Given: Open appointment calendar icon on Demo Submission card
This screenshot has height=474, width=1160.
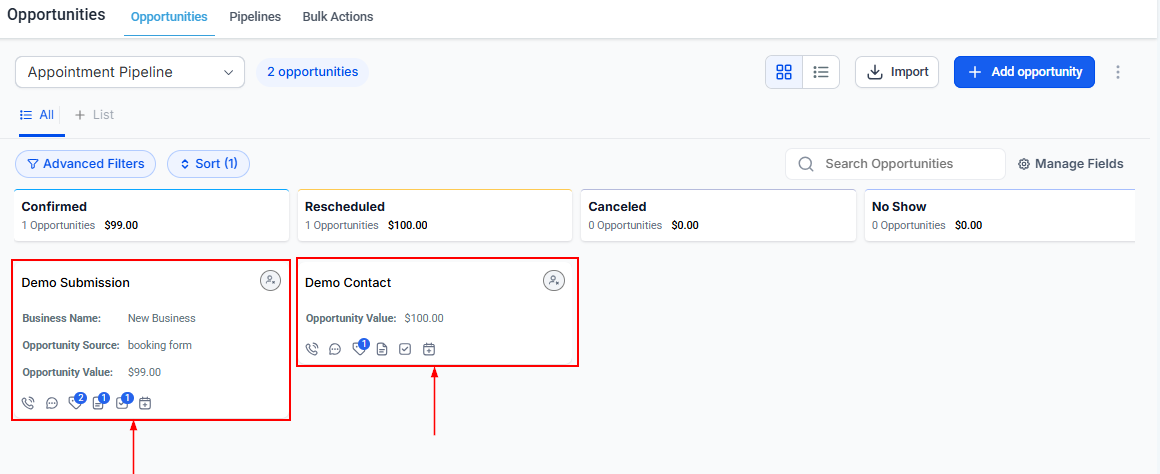Looking at the screenshot, I should coord(146,403).
